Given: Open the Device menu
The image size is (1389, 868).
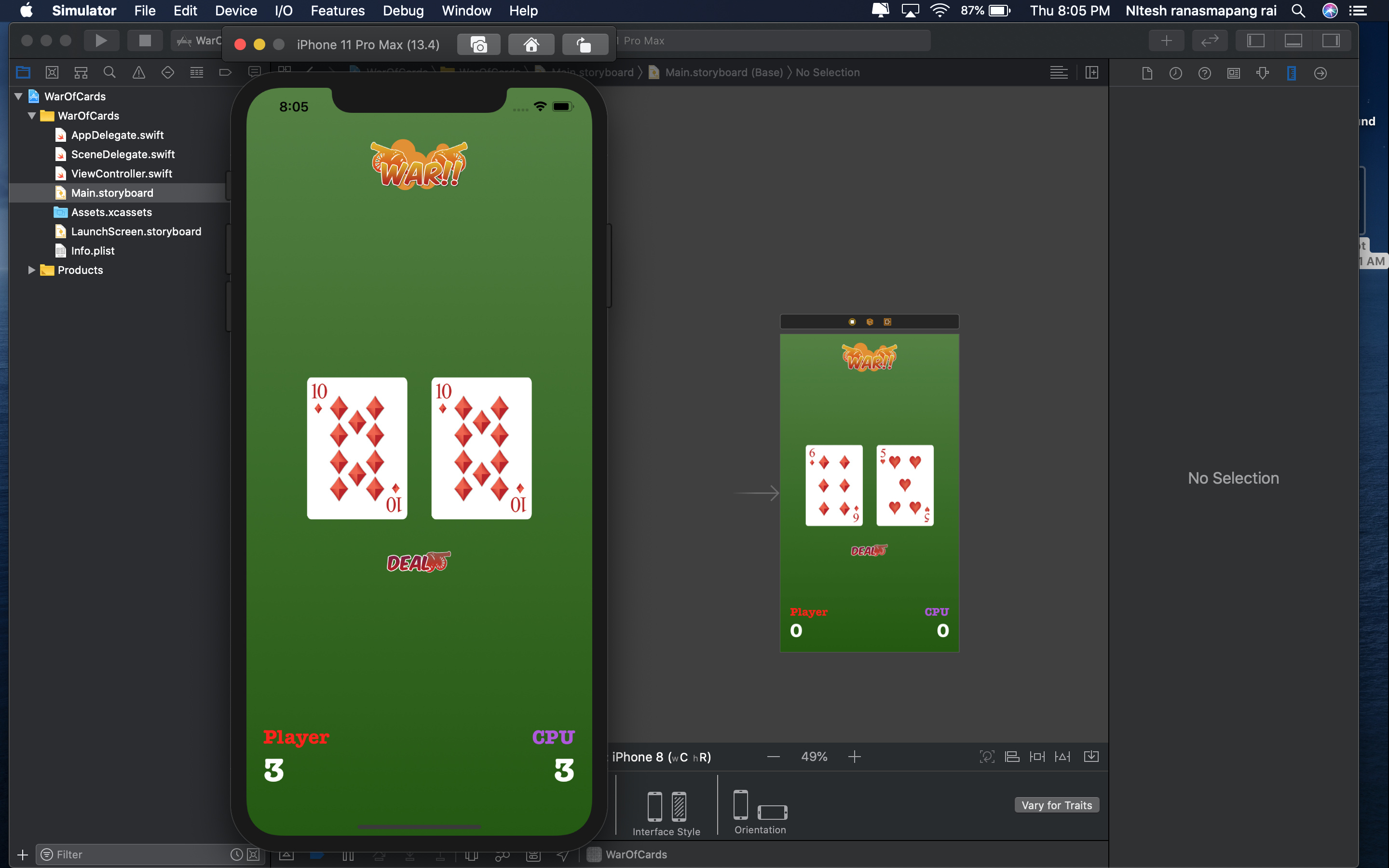Looking at the screenshot, I should tap(235, 11).
